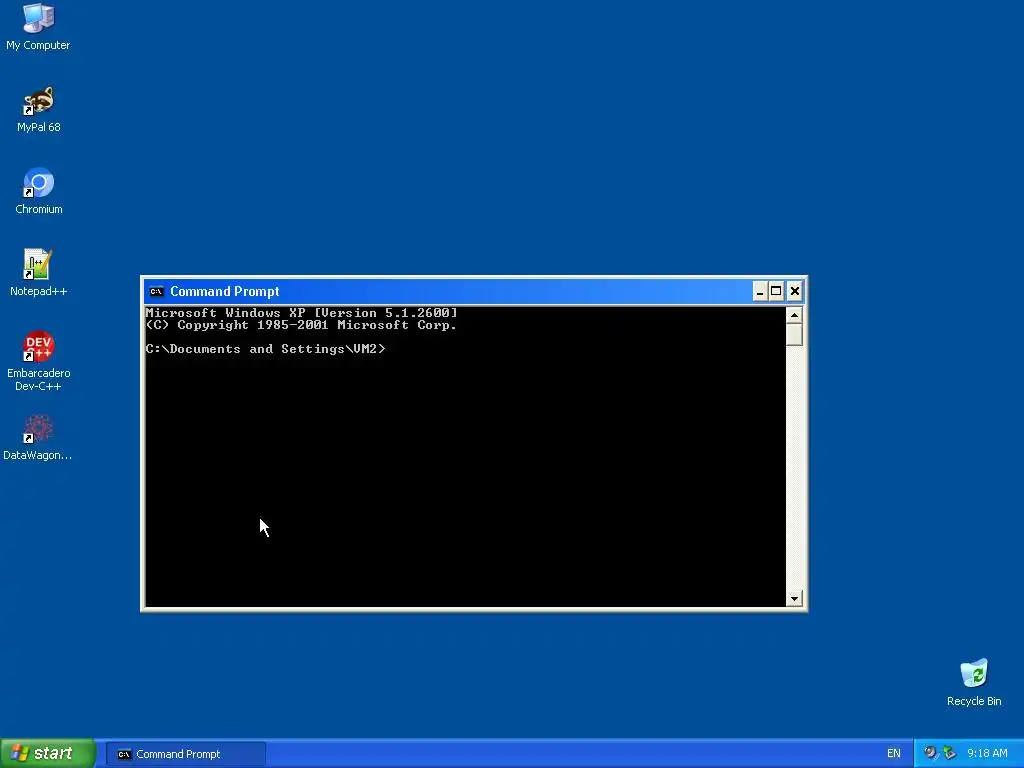Image resolution: width=1024 pixels, height=768 pixels.
Task: Select the Recycle Bin icon
Action: pos(974,682)
